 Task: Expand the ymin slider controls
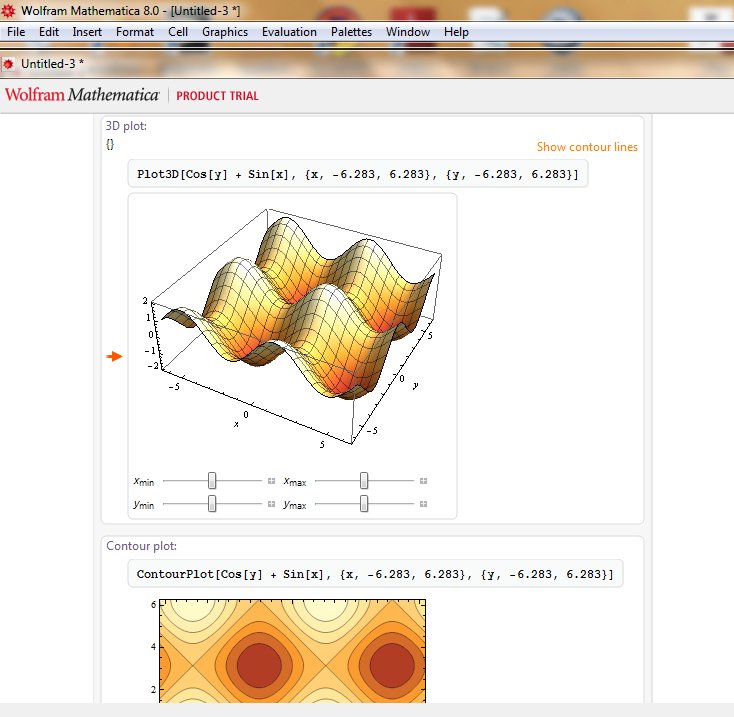coord(271,504)
